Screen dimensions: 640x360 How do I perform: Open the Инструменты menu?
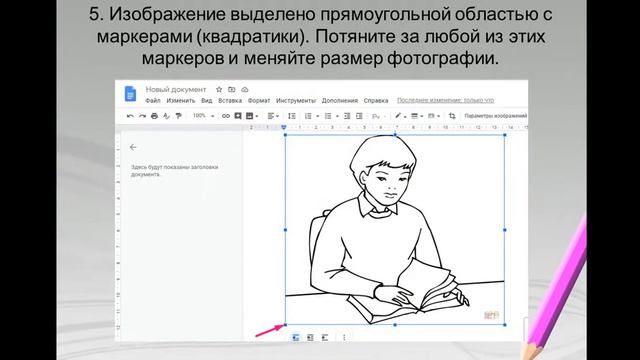[296, 100]
